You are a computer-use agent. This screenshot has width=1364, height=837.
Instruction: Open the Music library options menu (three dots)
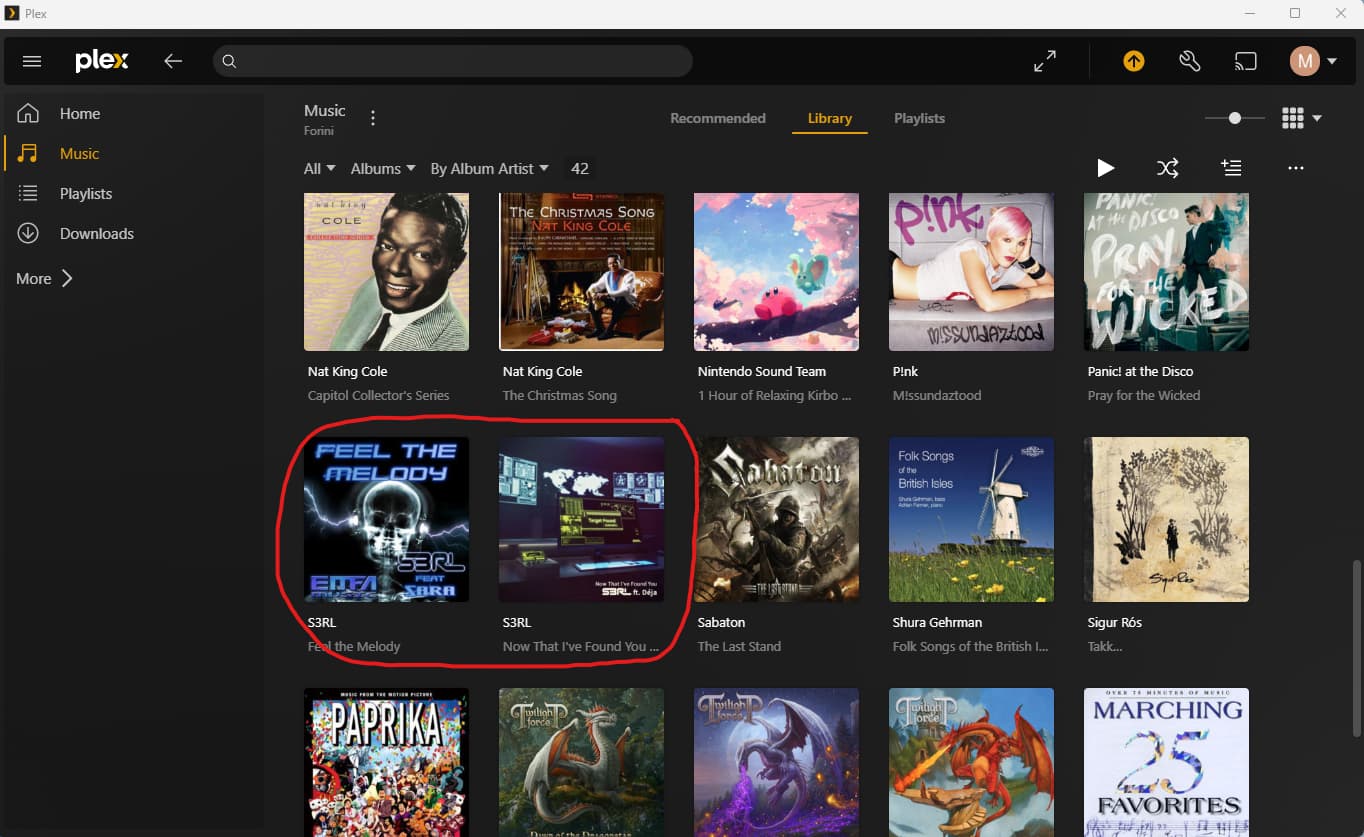click(373, 118)
